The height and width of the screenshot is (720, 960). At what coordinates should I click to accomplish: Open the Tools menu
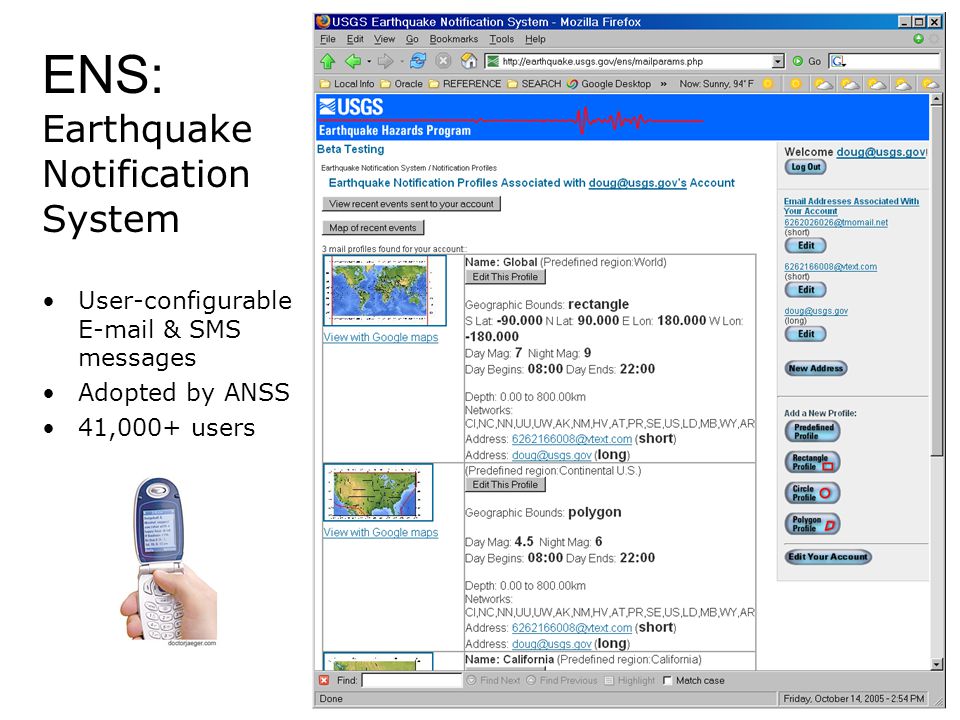coord(501,39)
